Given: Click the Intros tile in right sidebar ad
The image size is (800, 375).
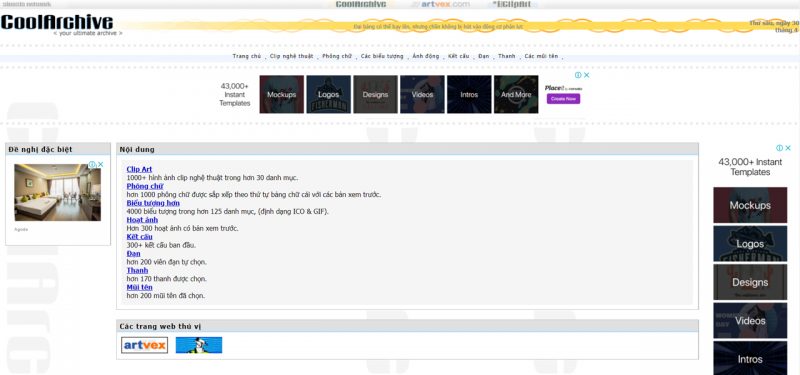Looking at the screenshot, I should point(750,358).
